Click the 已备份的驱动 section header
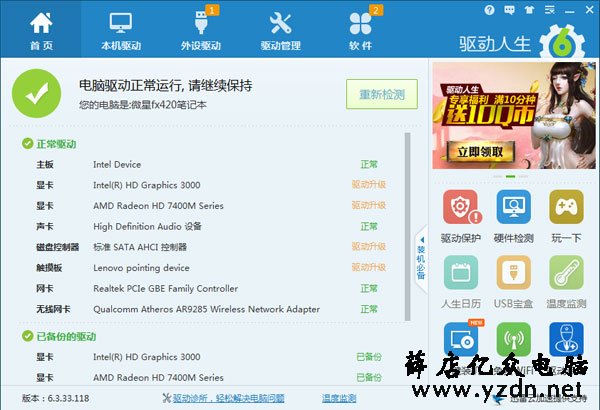 pyautogui.click(x=59, y=336)
